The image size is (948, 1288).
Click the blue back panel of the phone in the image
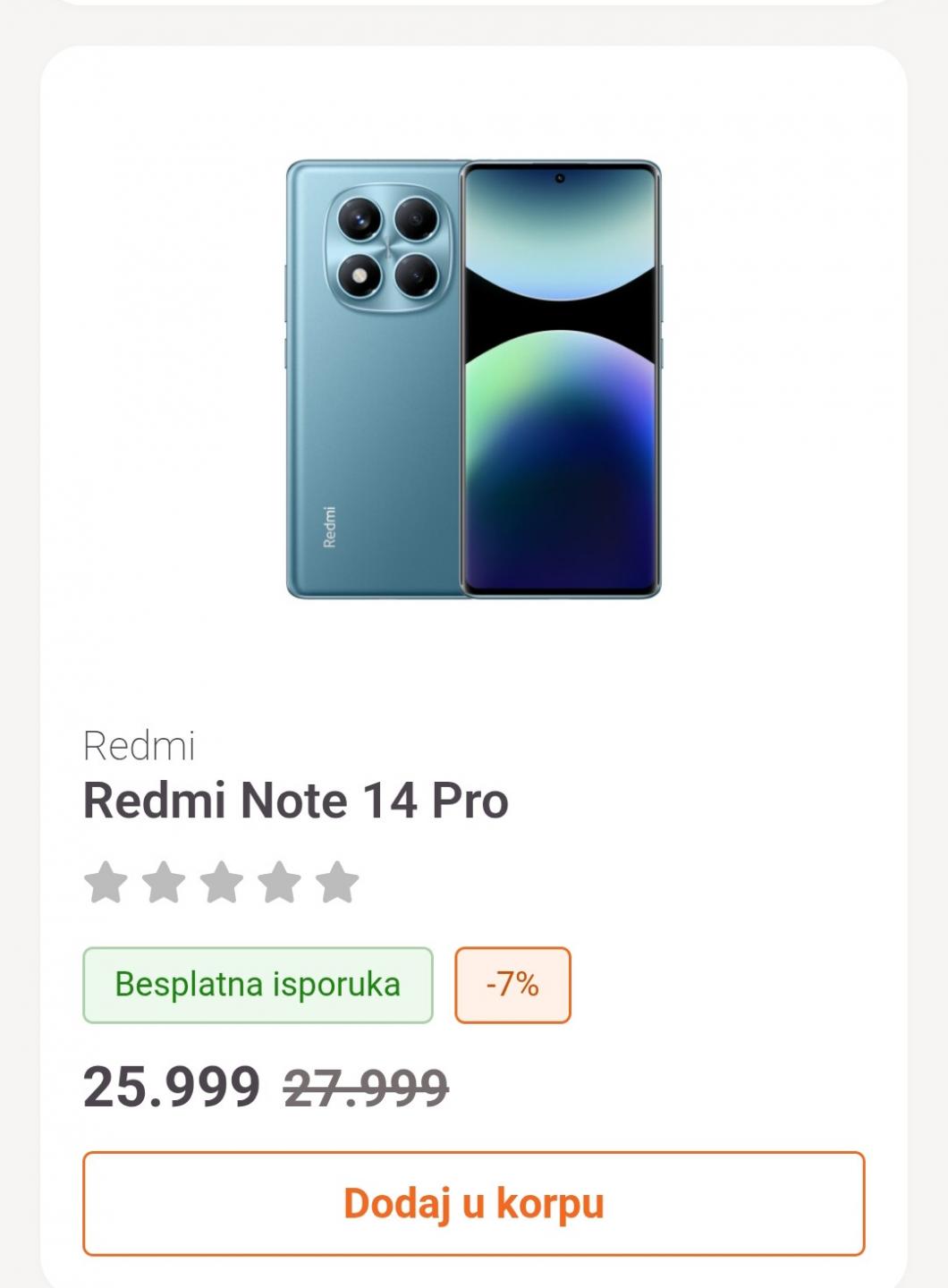click(x=376, y=429)
